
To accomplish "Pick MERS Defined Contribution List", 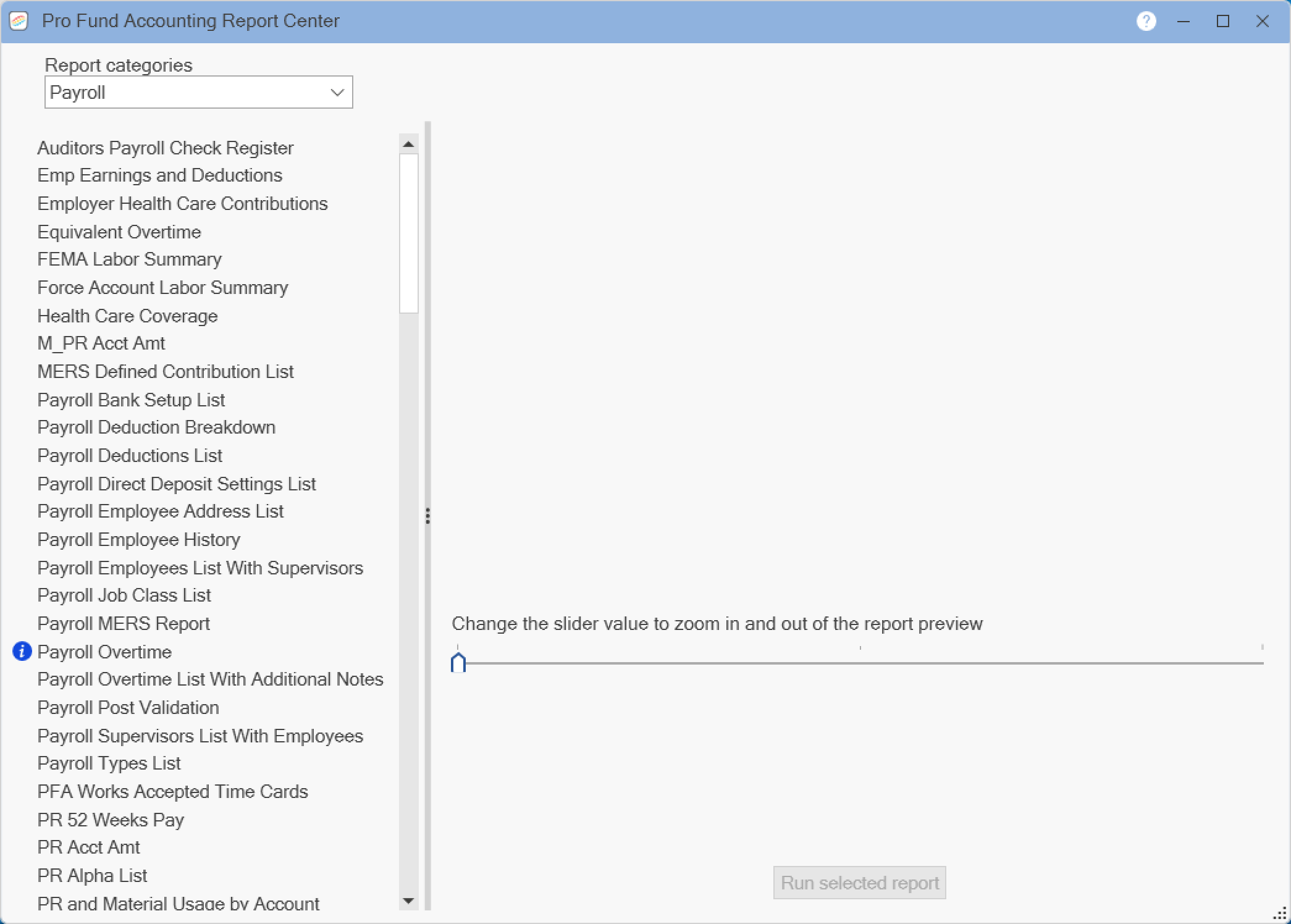I will 166,372.
